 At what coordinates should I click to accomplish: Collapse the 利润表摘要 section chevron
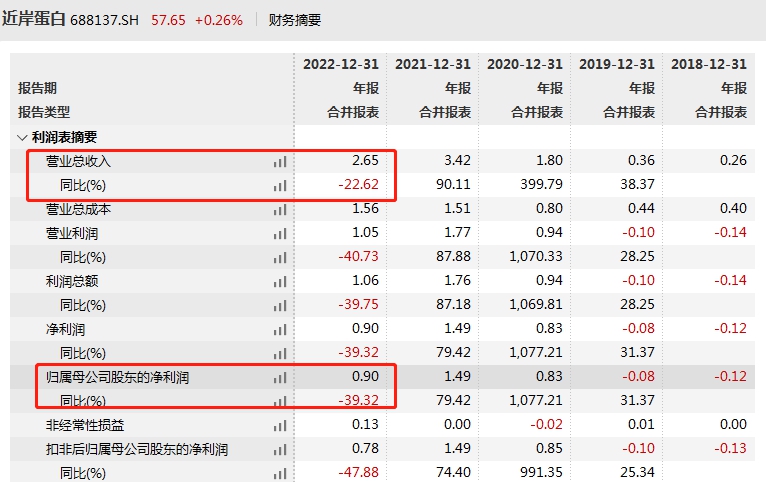[x=22, y=138]
